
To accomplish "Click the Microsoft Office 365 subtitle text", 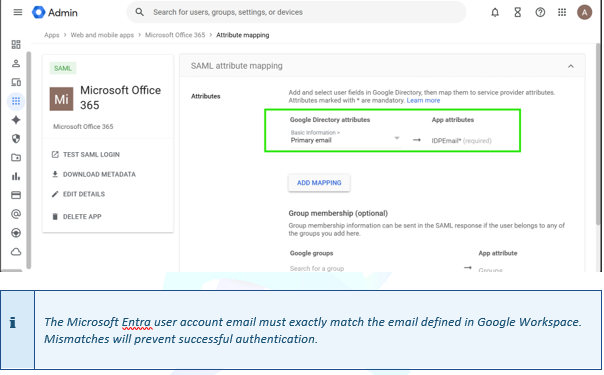I will coord(83,127).
